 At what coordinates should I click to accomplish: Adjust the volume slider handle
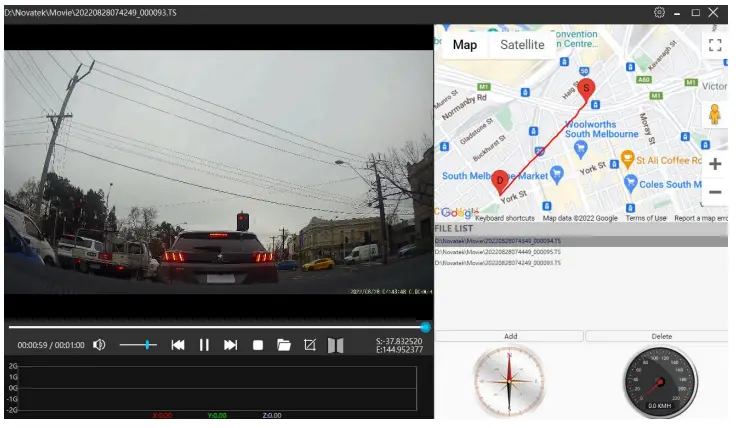[147, 345]
